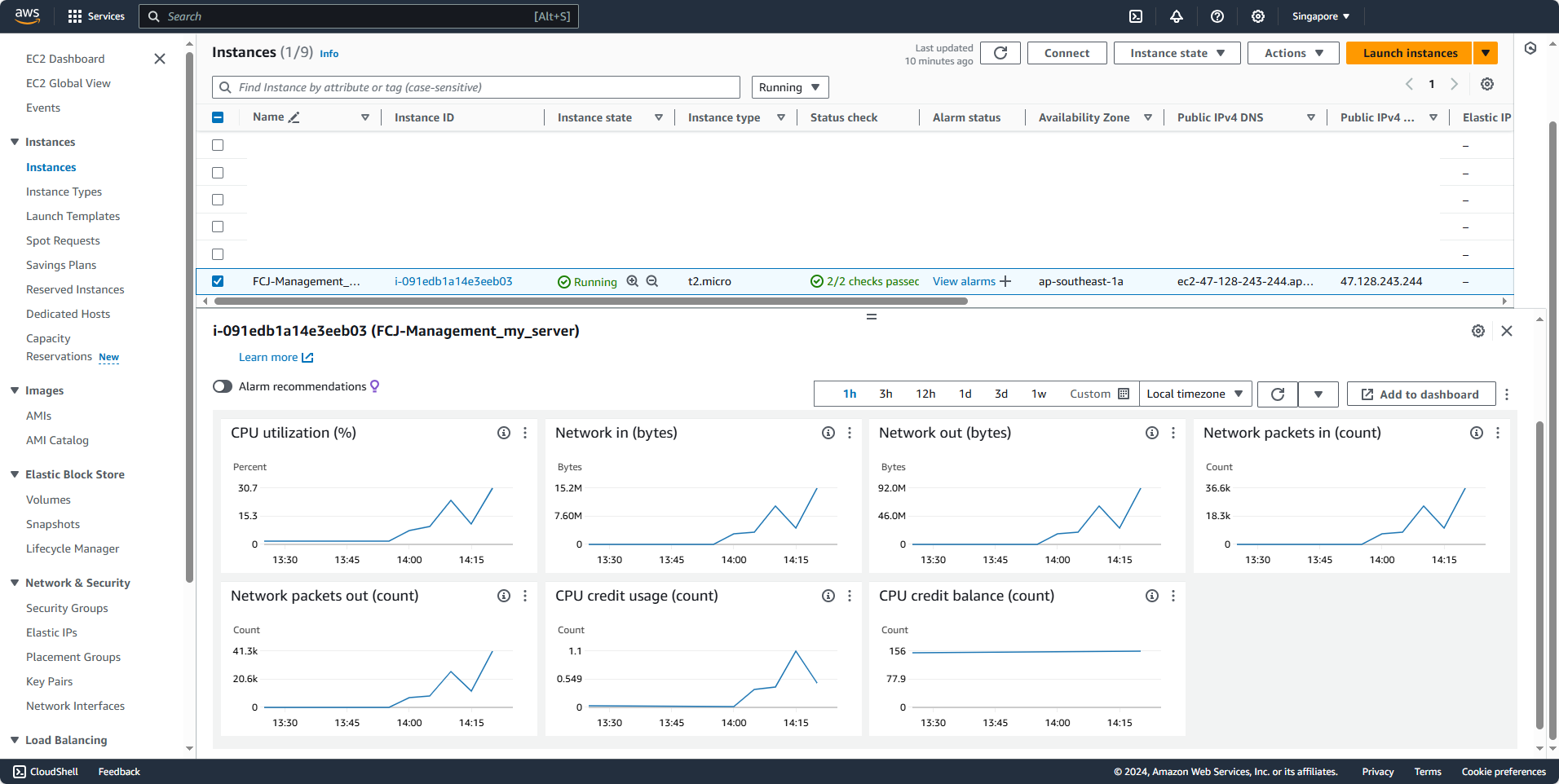1559x784 pixels.
Task: Open Network out graph options menu
Action: [x=1173, y=433]
